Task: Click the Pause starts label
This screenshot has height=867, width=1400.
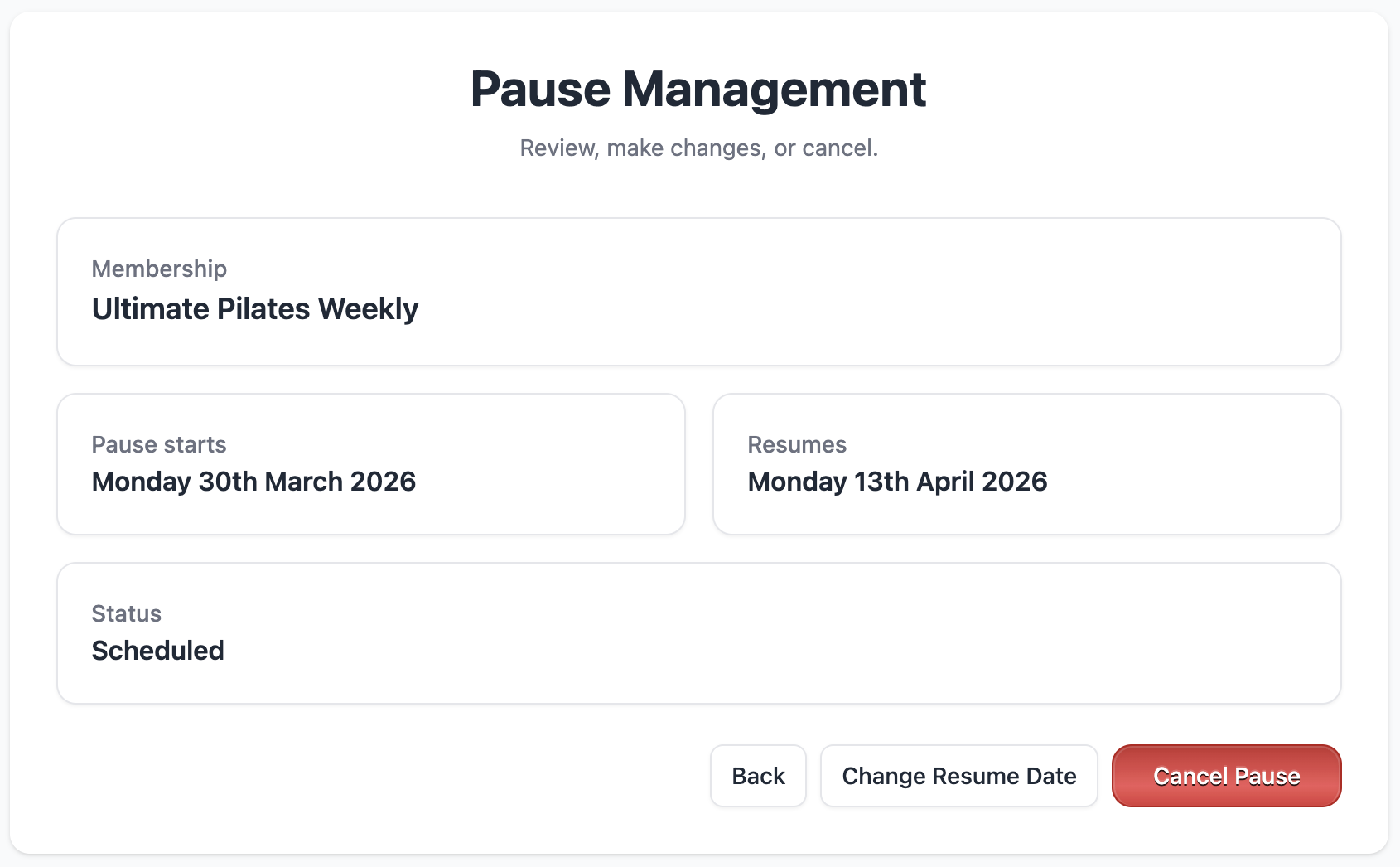Action: pos(159,444)
